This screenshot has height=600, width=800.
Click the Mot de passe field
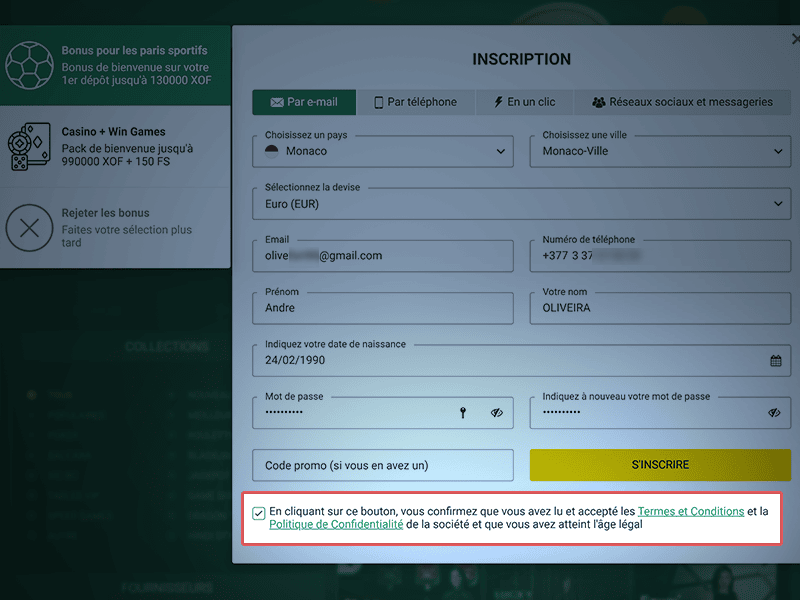(x=383, y=413)
